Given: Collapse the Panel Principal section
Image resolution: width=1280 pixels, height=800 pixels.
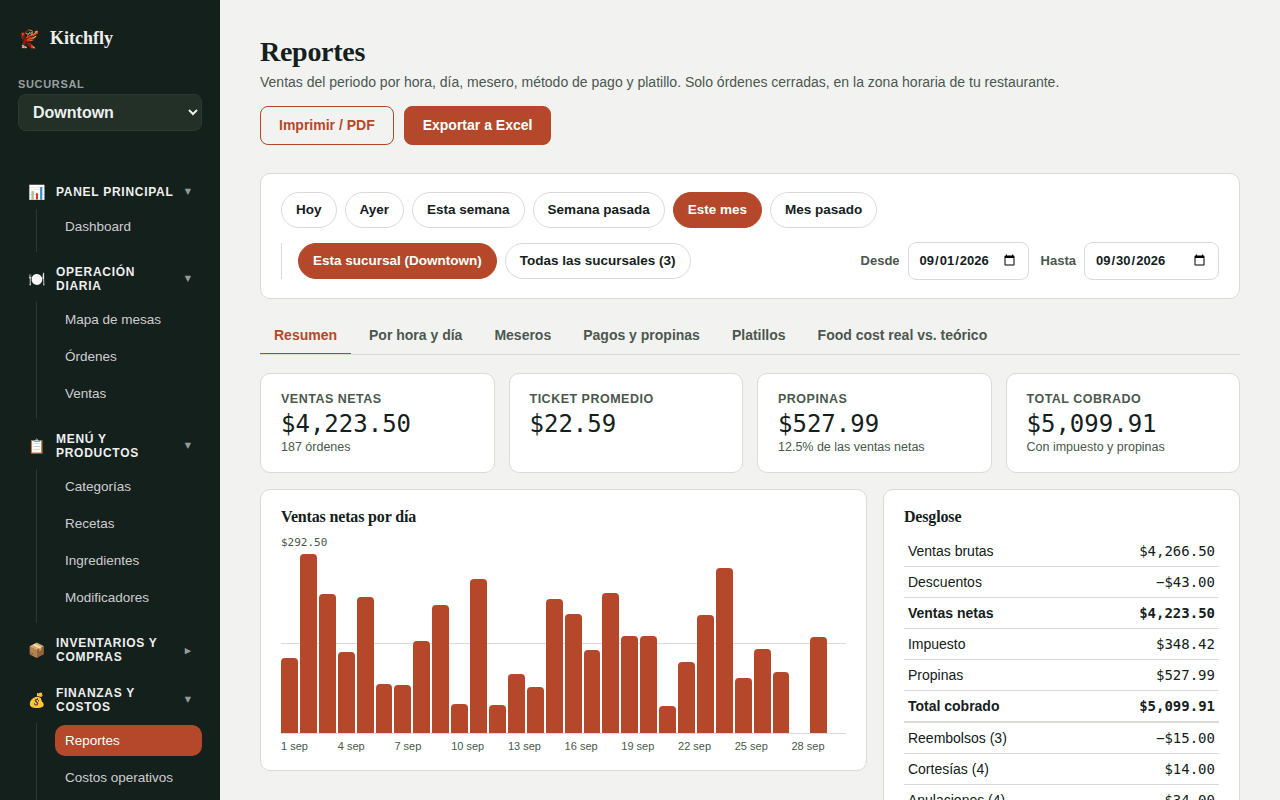Looking at the screenshot, I should (188, 191).
